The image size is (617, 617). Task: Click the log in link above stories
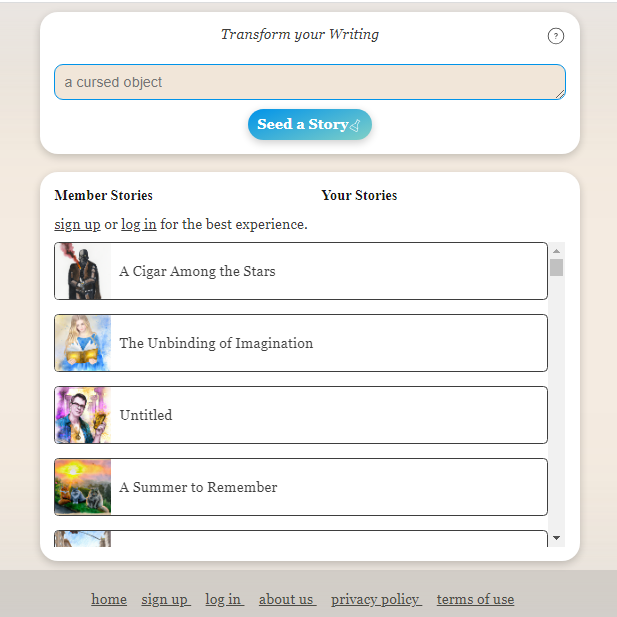point(138,224)
